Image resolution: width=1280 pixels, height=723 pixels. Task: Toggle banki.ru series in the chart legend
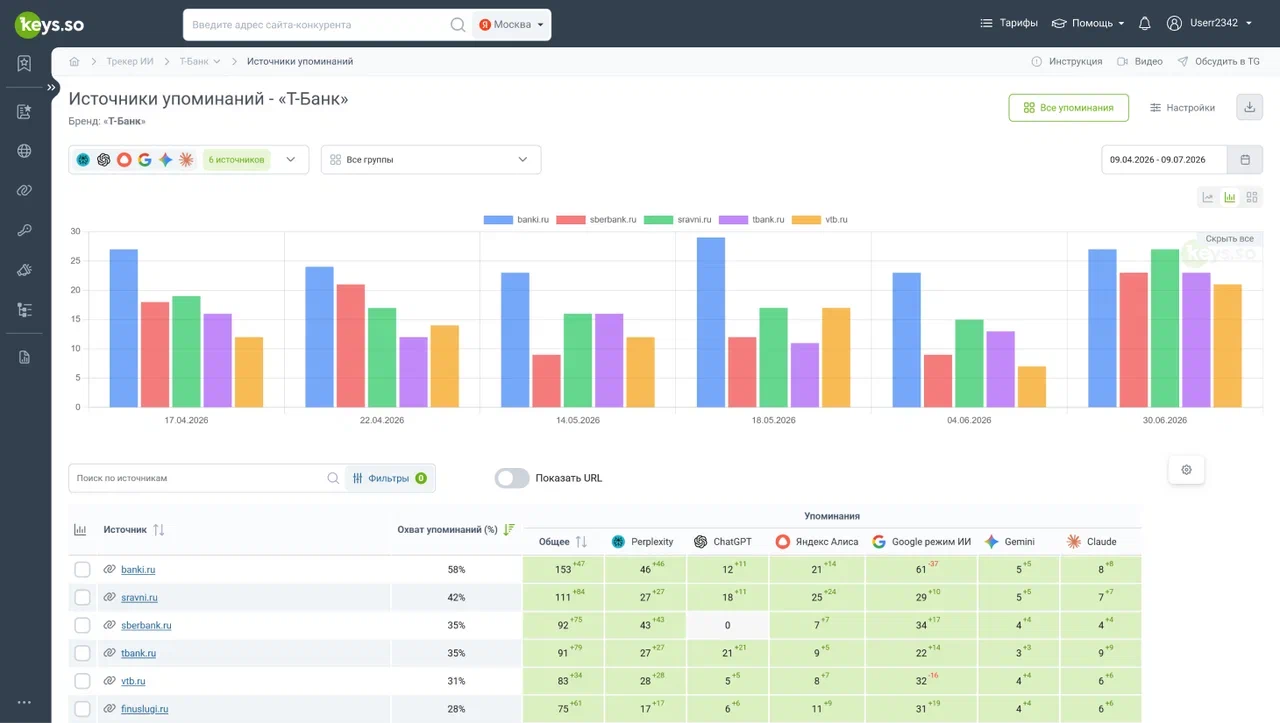(x=517, y=219)
